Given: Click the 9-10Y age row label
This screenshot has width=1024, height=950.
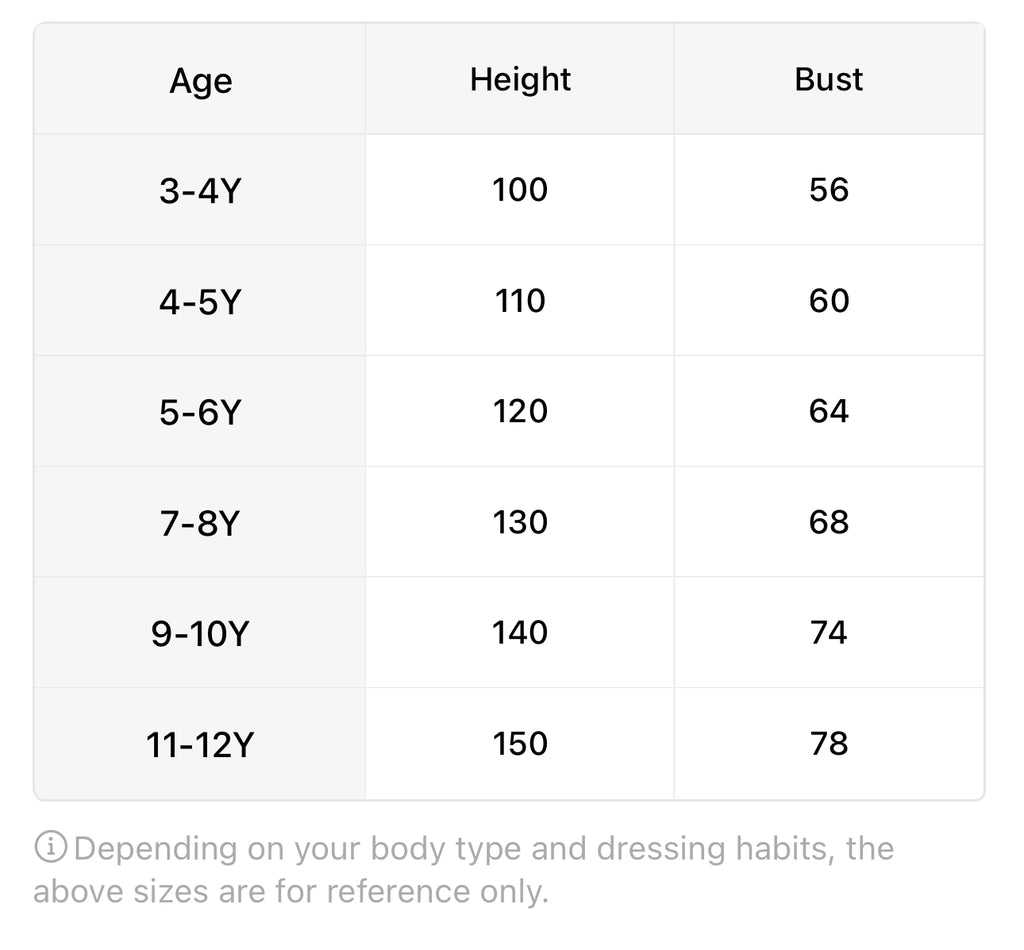Looking at the screenshot, I should [x=200, y=633].
